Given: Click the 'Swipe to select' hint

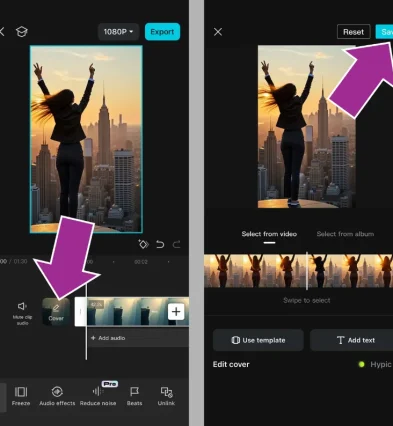Looking at the screenshot, I should [x=307, y=300].
